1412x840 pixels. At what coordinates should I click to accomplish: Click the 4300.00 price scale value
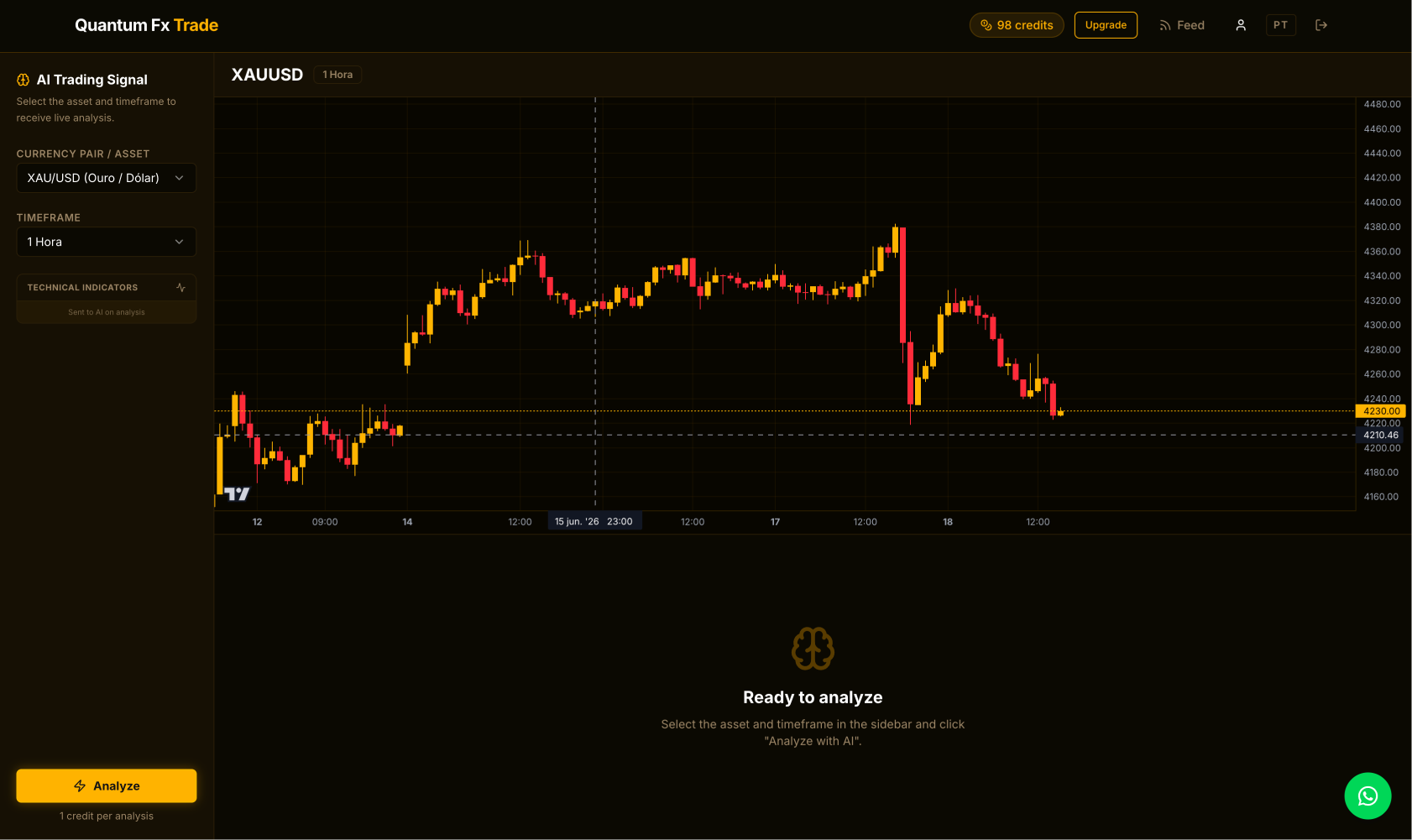(x=1382, y=325)
